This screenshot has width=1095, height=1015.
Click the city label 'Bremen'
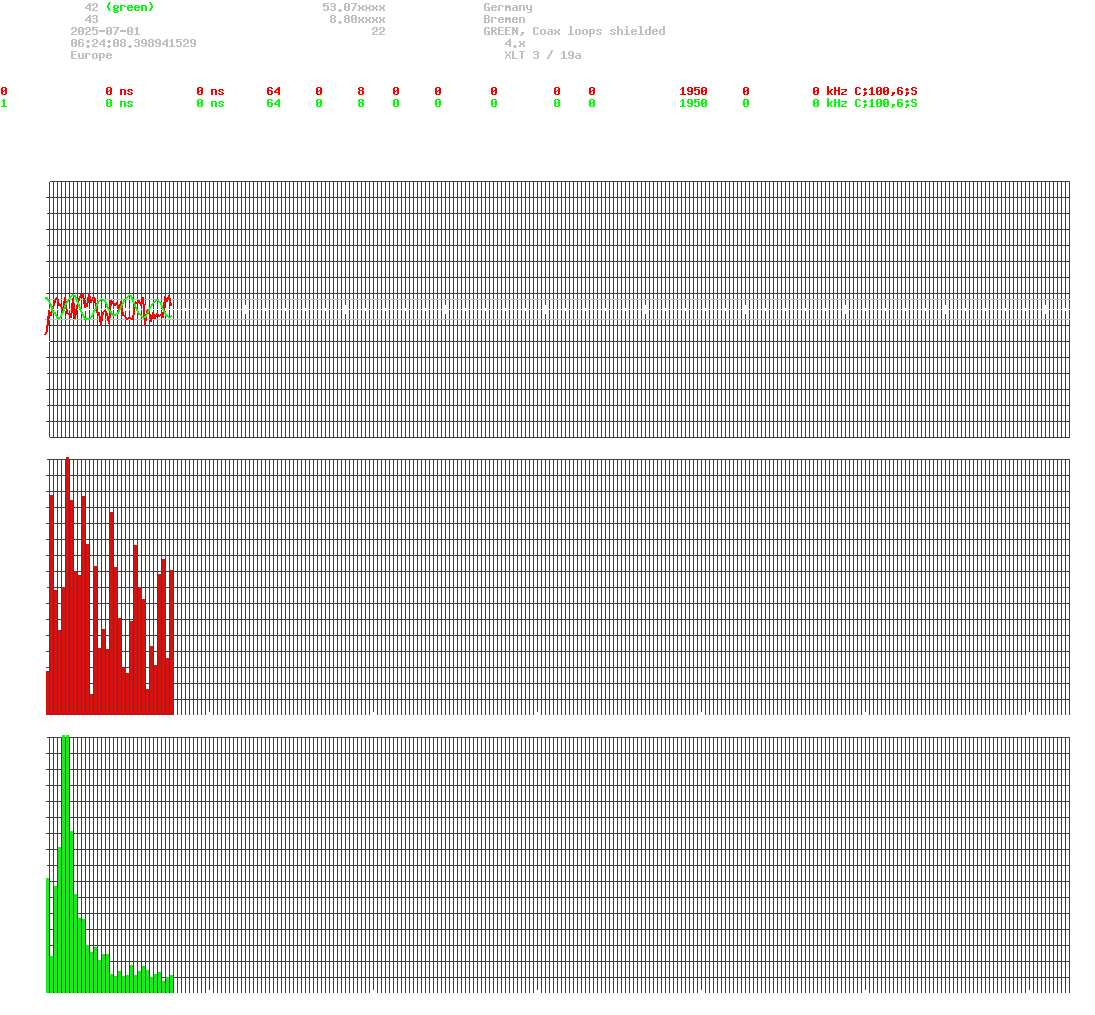click(504, 19)
